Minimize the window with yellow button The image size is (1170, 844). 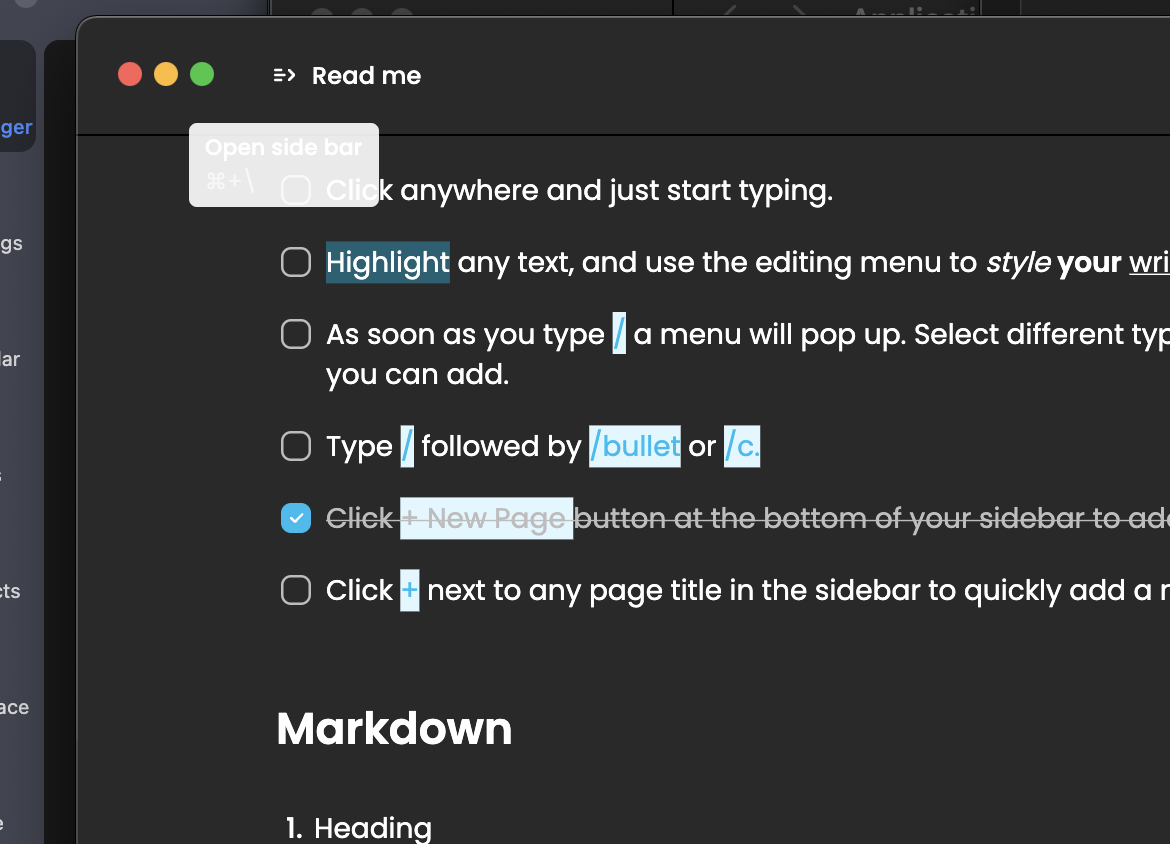tap(166, 75)
